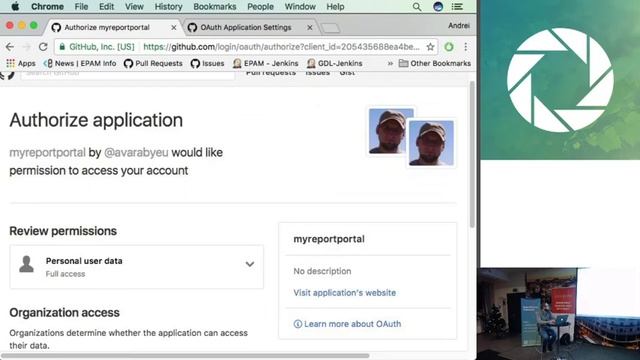Open EPAM - Jenkins bookmark
This screenshot has width=640, height=360.
point(265,63)
